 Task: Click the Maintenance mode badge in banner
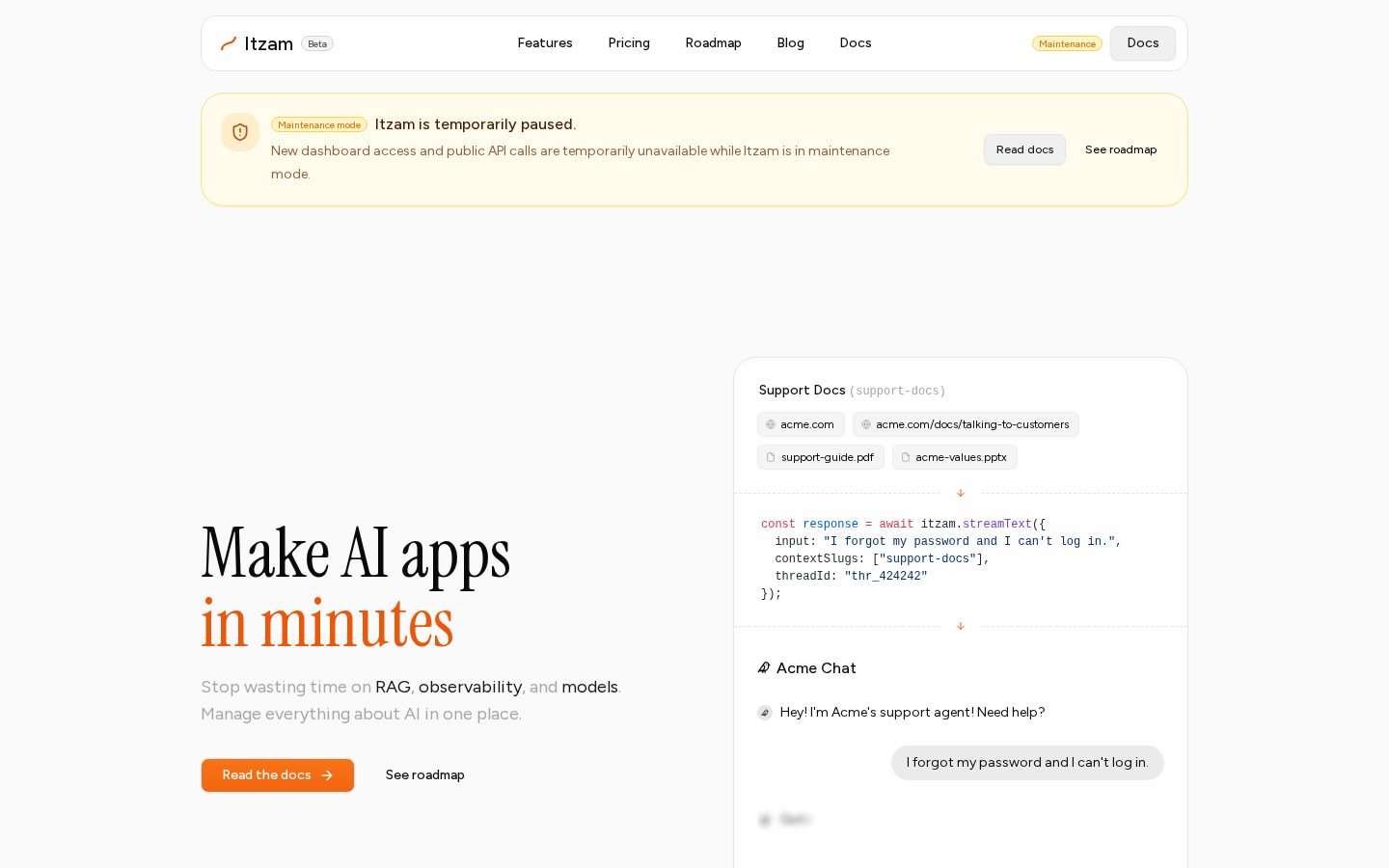(x=319, y=124)
